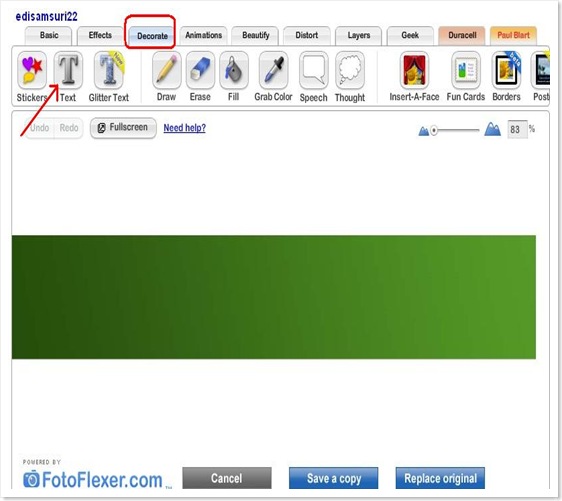Click the Redo button
Image resolution: width=562 pixels, height=501 pixels.
click(x=69, y=128)
